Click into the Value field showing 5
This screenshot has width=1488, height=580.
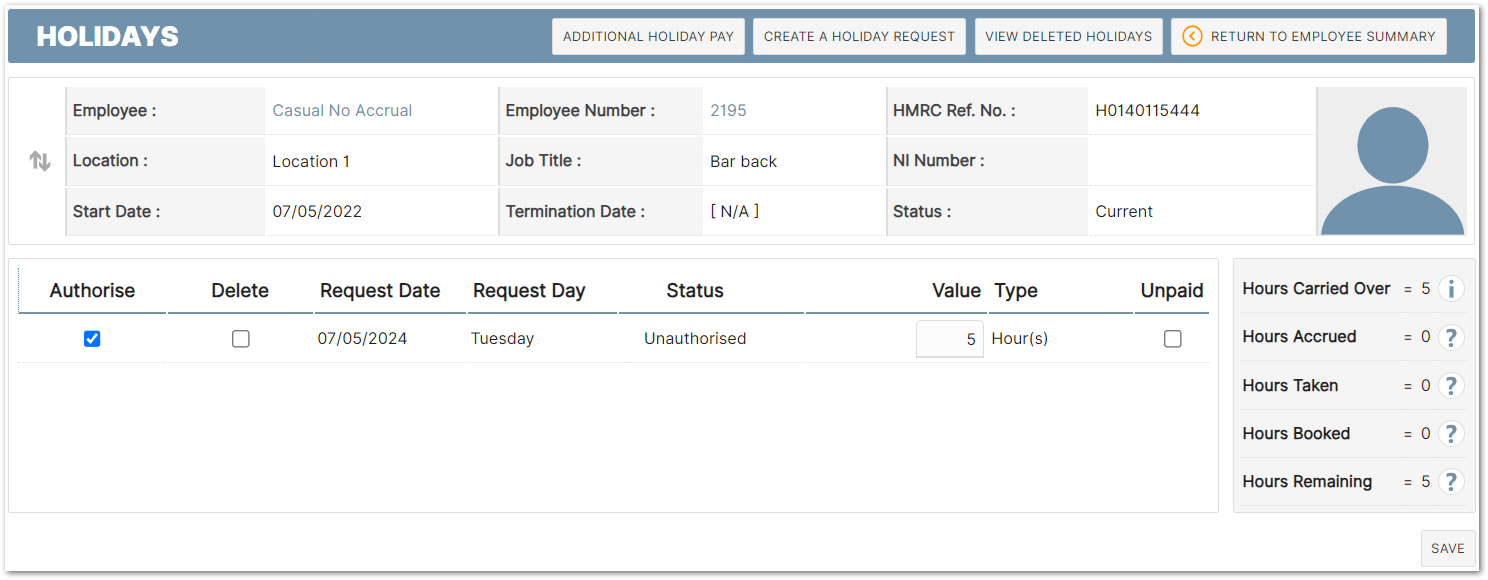tap(949, 339)
